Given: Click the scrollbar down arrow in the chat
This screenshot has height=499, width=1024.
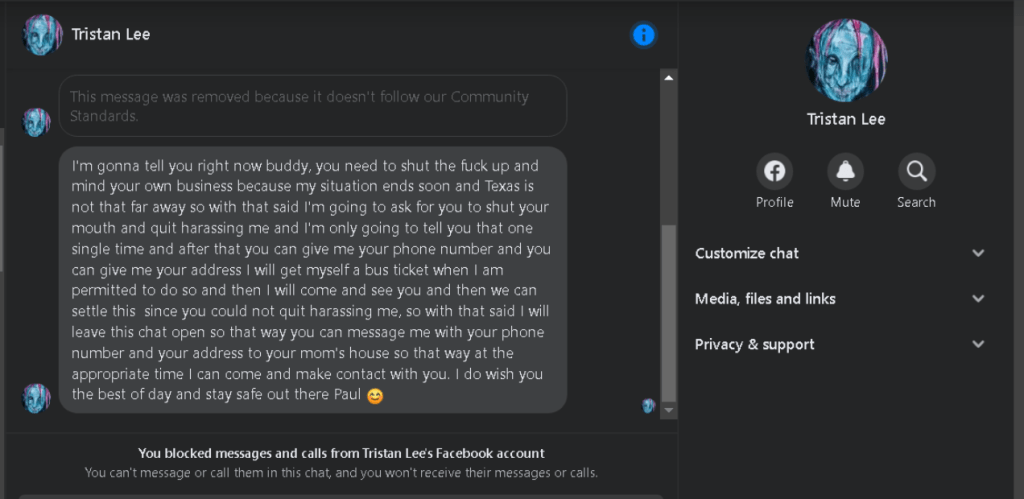Looking at the screenshot, I should [669, 409].
